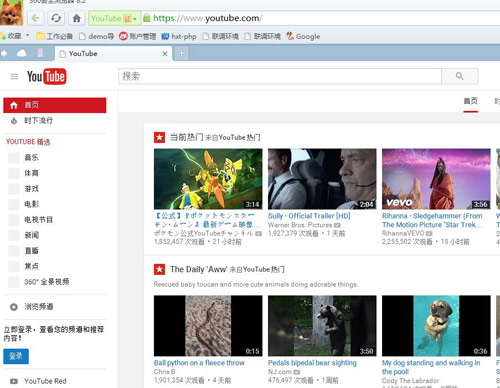Expand the 收藏 favorites dropdown arrow
Image resolution: width=500 pixels, height=388 pixels.
point(27,35)
